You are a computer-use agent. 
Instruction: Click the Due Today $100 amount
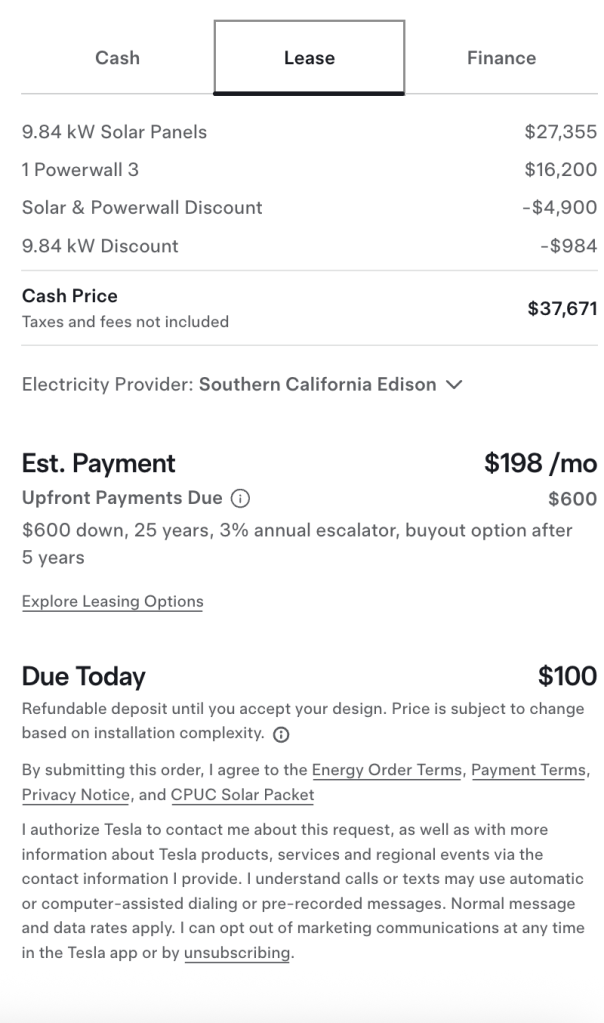[x=567, y=677]
